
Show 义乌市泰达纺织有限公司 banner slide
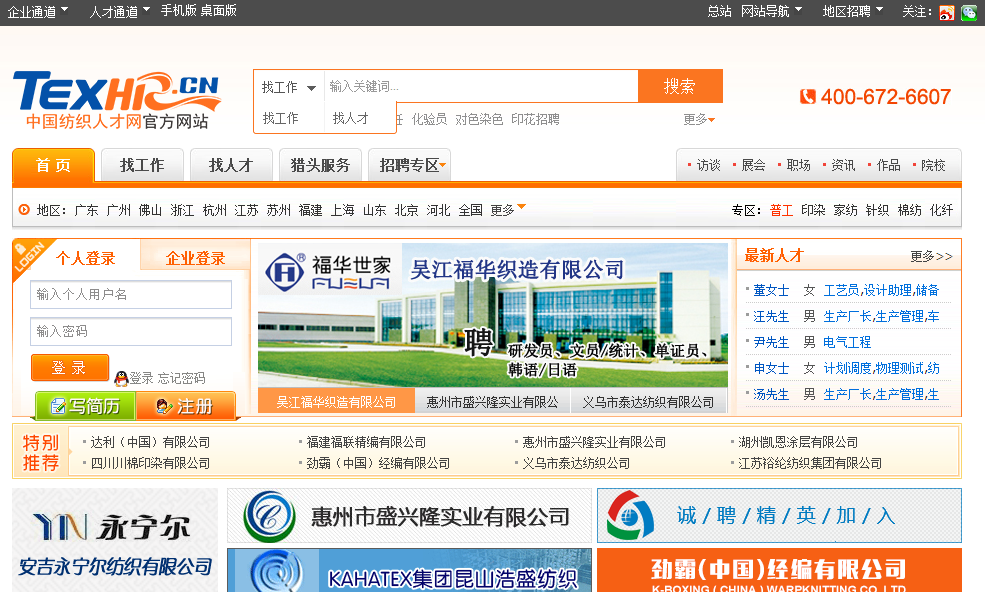point(648,402)
